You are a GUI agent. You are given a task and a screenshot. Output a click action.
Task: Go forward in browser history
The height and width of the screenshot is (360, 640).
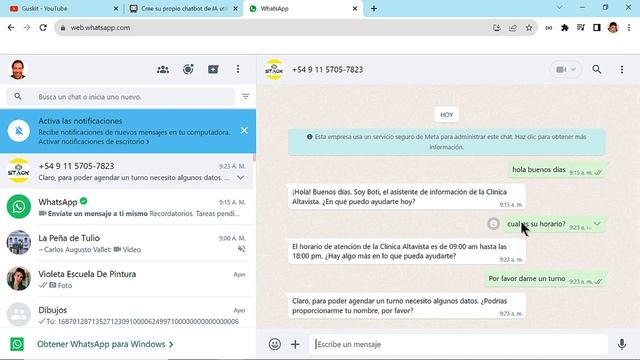27,27
